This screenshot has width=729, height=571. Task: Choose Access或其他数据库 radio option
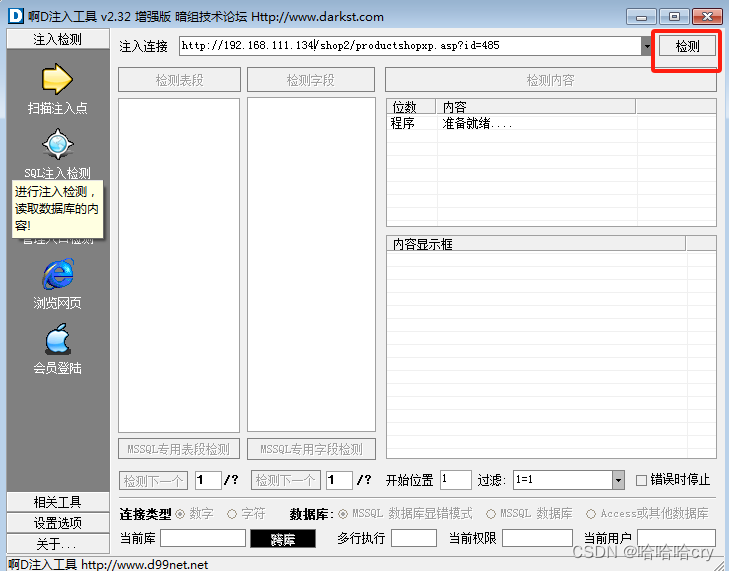(x=591, y=514)
